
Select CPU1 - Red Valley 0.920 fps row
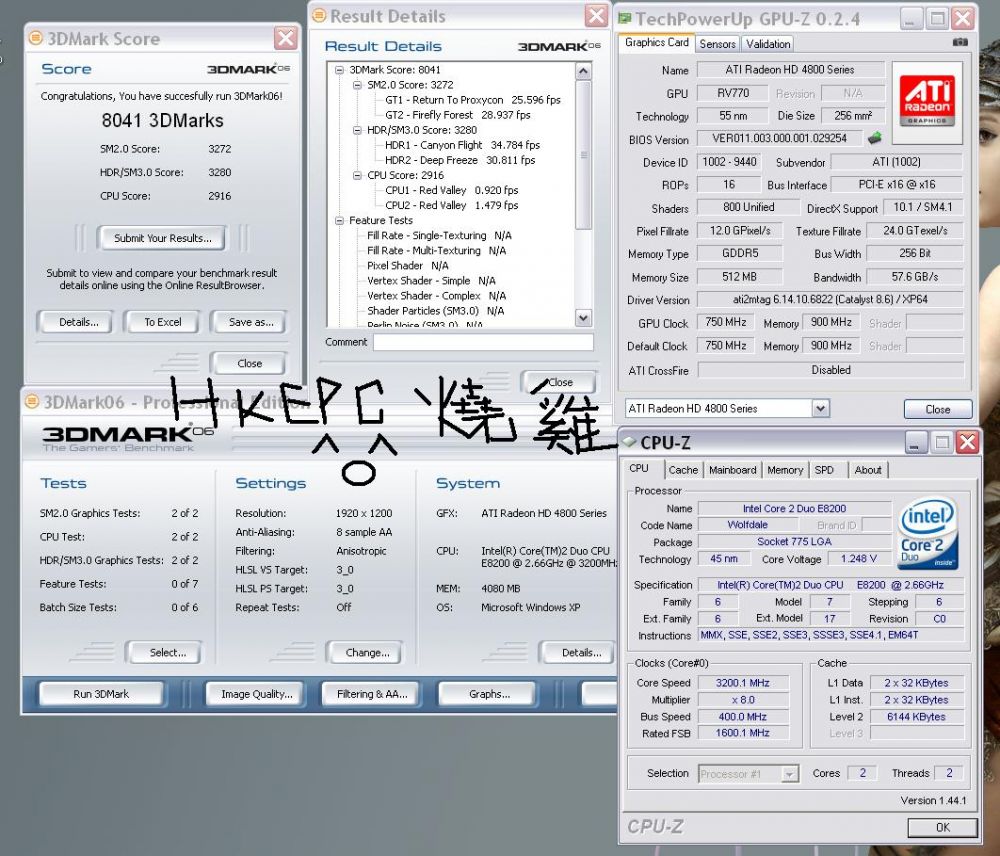point(452,190)
